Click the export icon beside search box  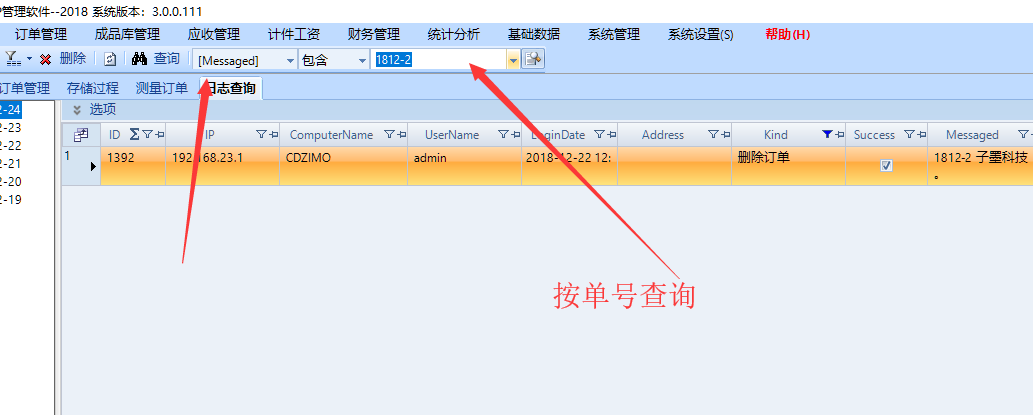click(533, 60)
